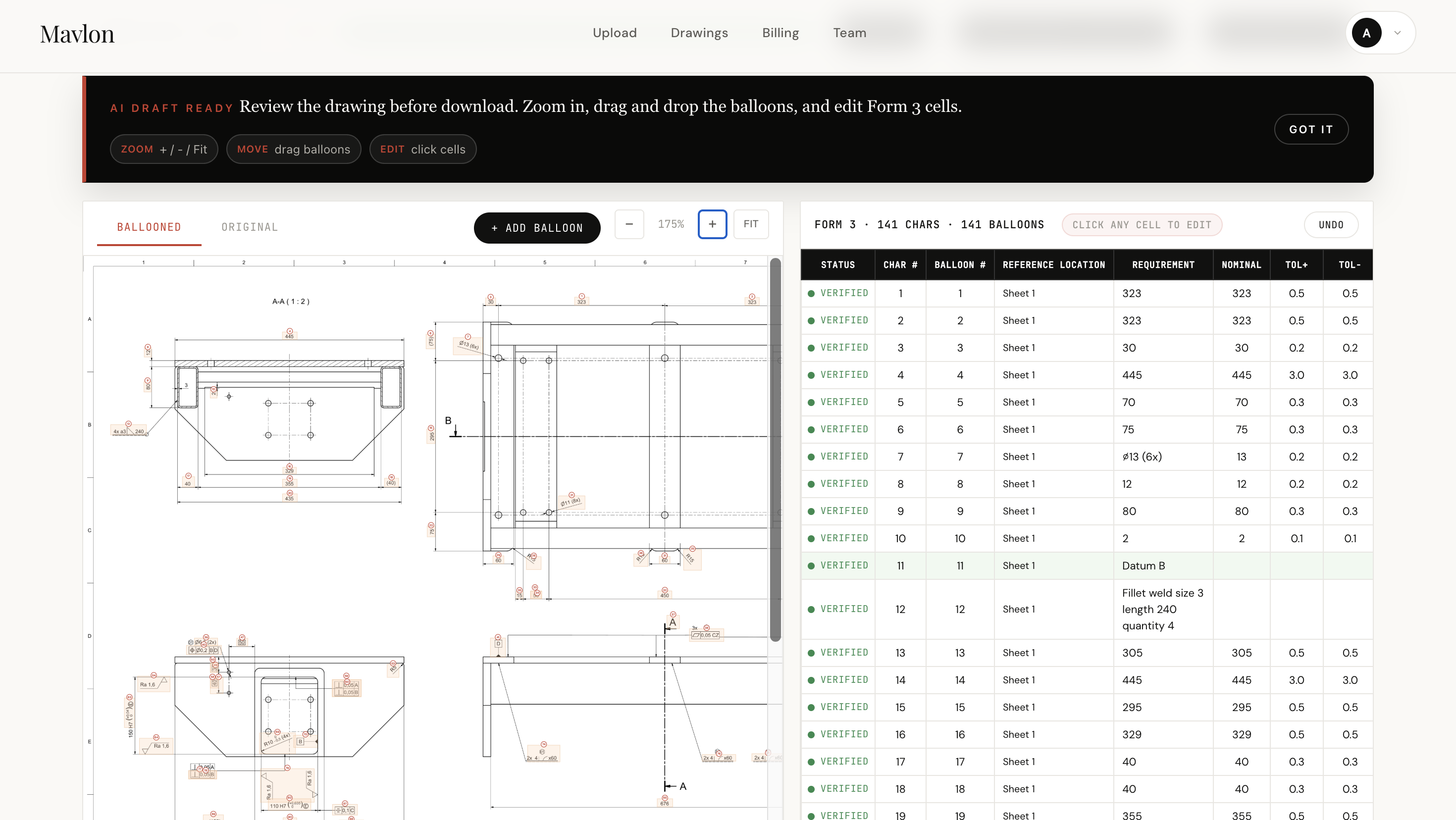Click the EDIT click cells chip
The width and height of the screenshot is (1456, 820).
(x=423, y=149)
